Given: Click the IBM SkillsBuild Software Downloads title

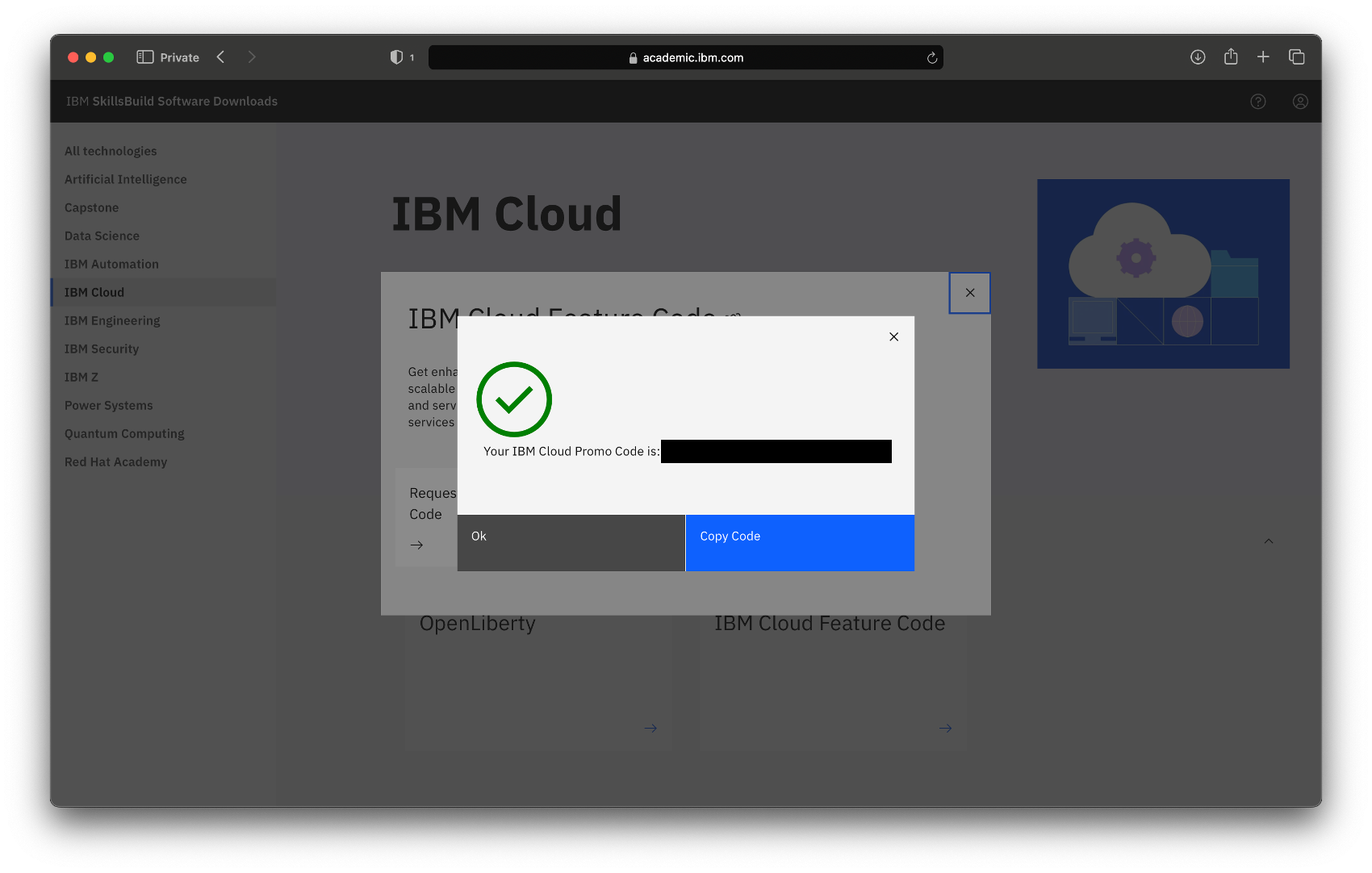Looking at the screenshot, I should coord(172,101).
